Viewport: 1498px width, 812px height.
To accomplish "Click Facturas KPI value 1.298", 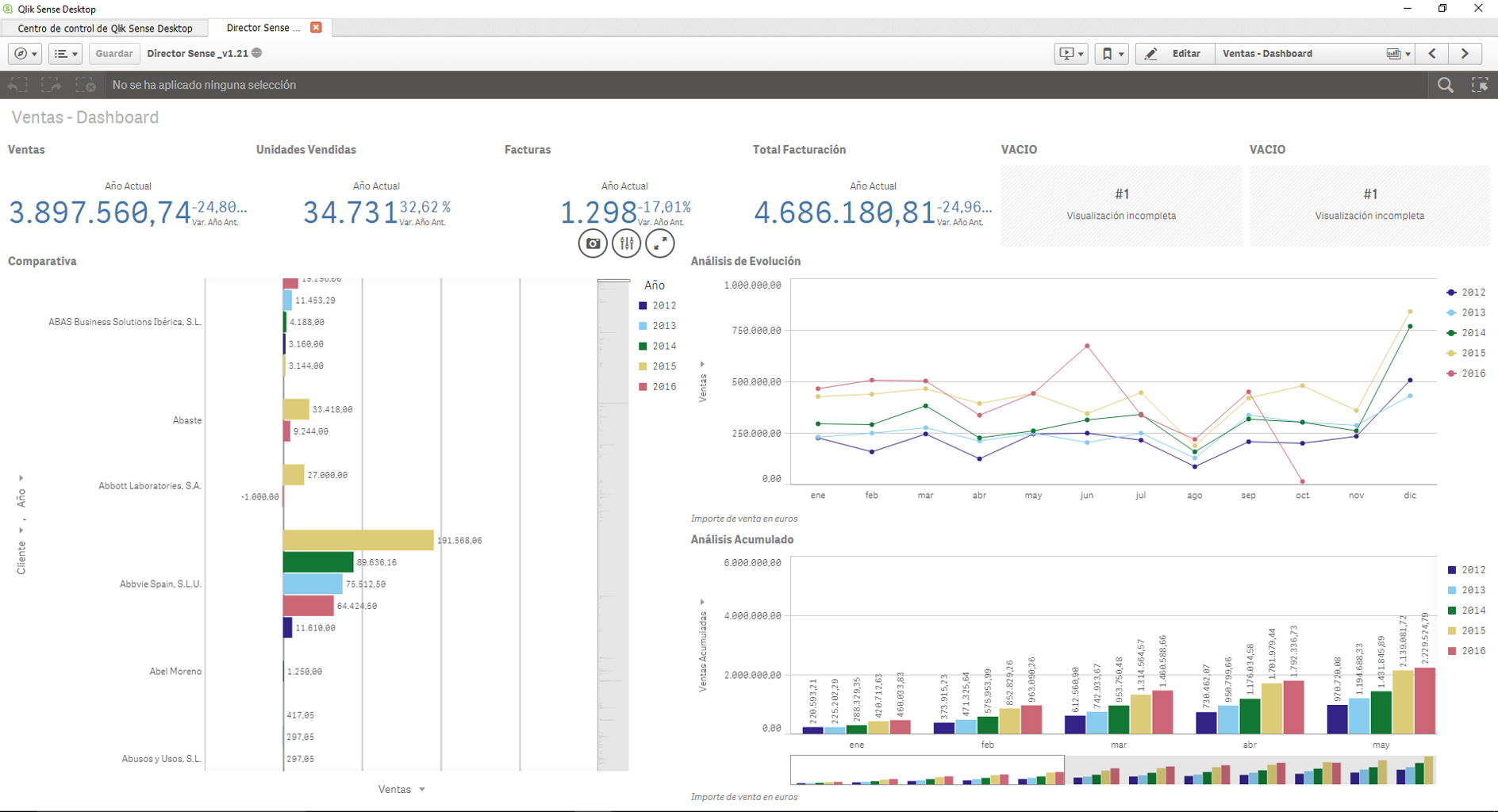I will pos(598,213).
